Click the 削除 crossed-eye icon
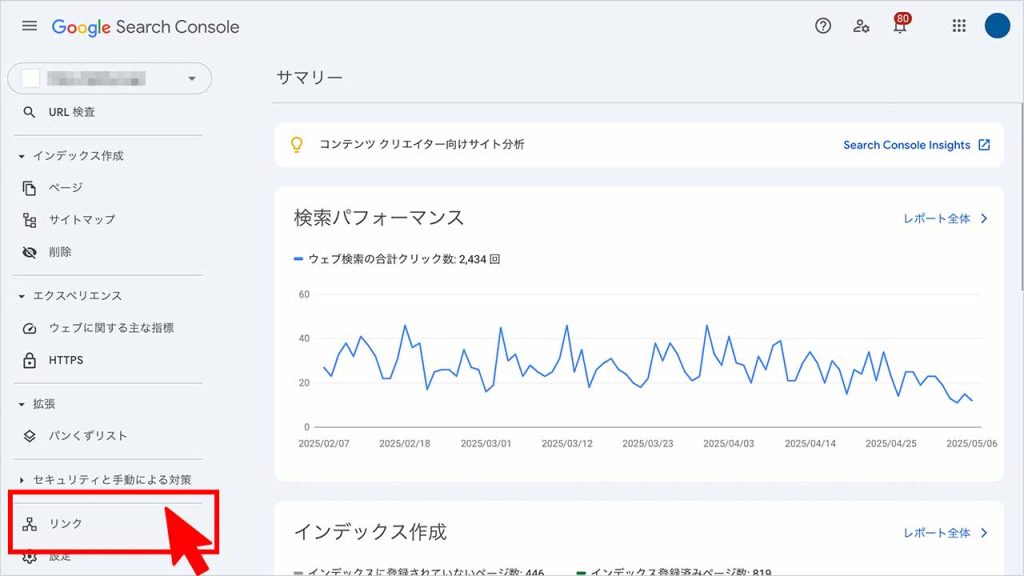 (x=29, y=252)
